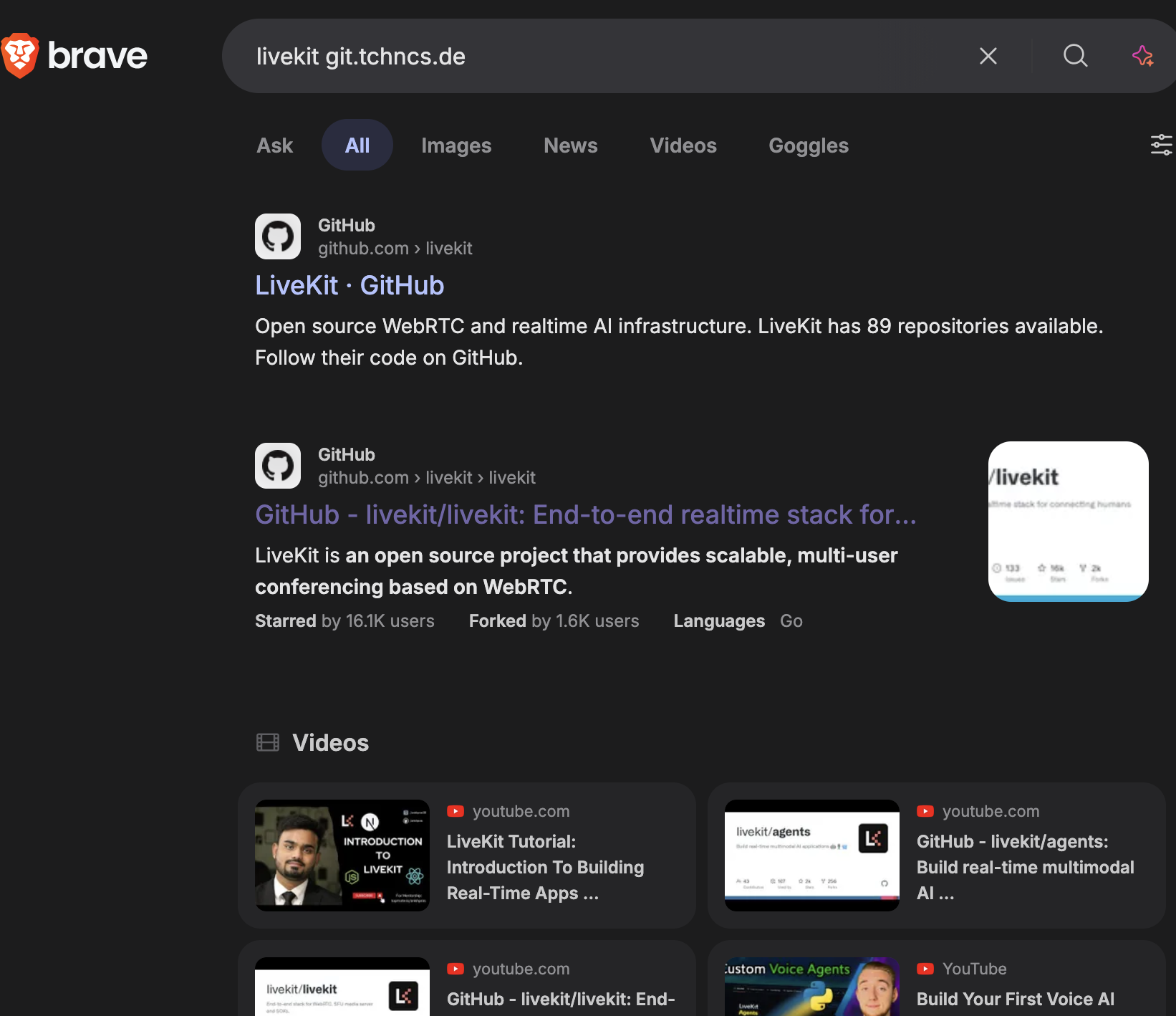Screen dimensions: 1176x1016
Task: Open the News tab
Action: (571, 145)
